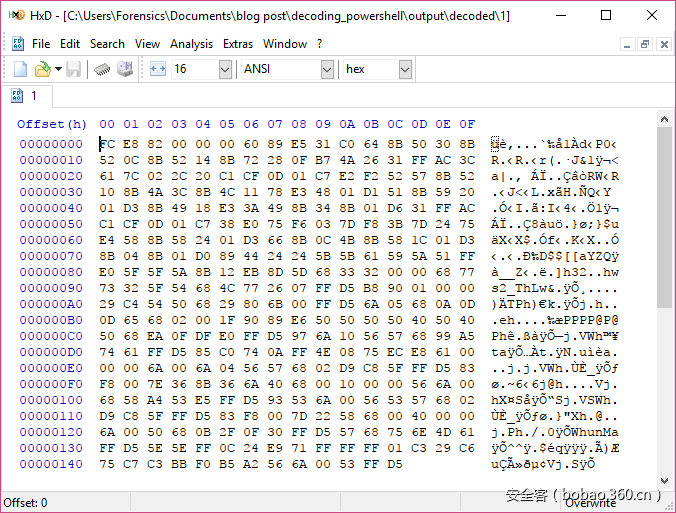
Task: Open the disk image icon
Action: click(125, 69)
